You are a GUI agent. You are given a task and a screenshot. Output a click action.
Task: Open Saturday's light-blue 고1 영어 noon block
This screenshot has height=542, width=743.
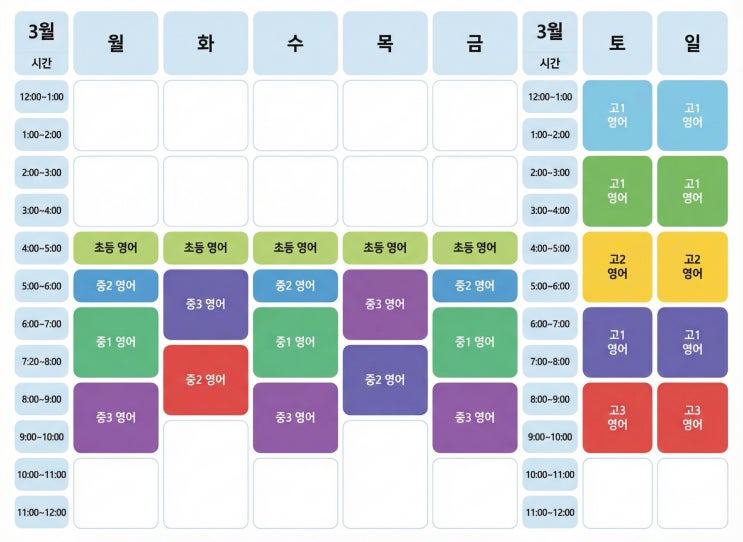[x=618, y=115]
